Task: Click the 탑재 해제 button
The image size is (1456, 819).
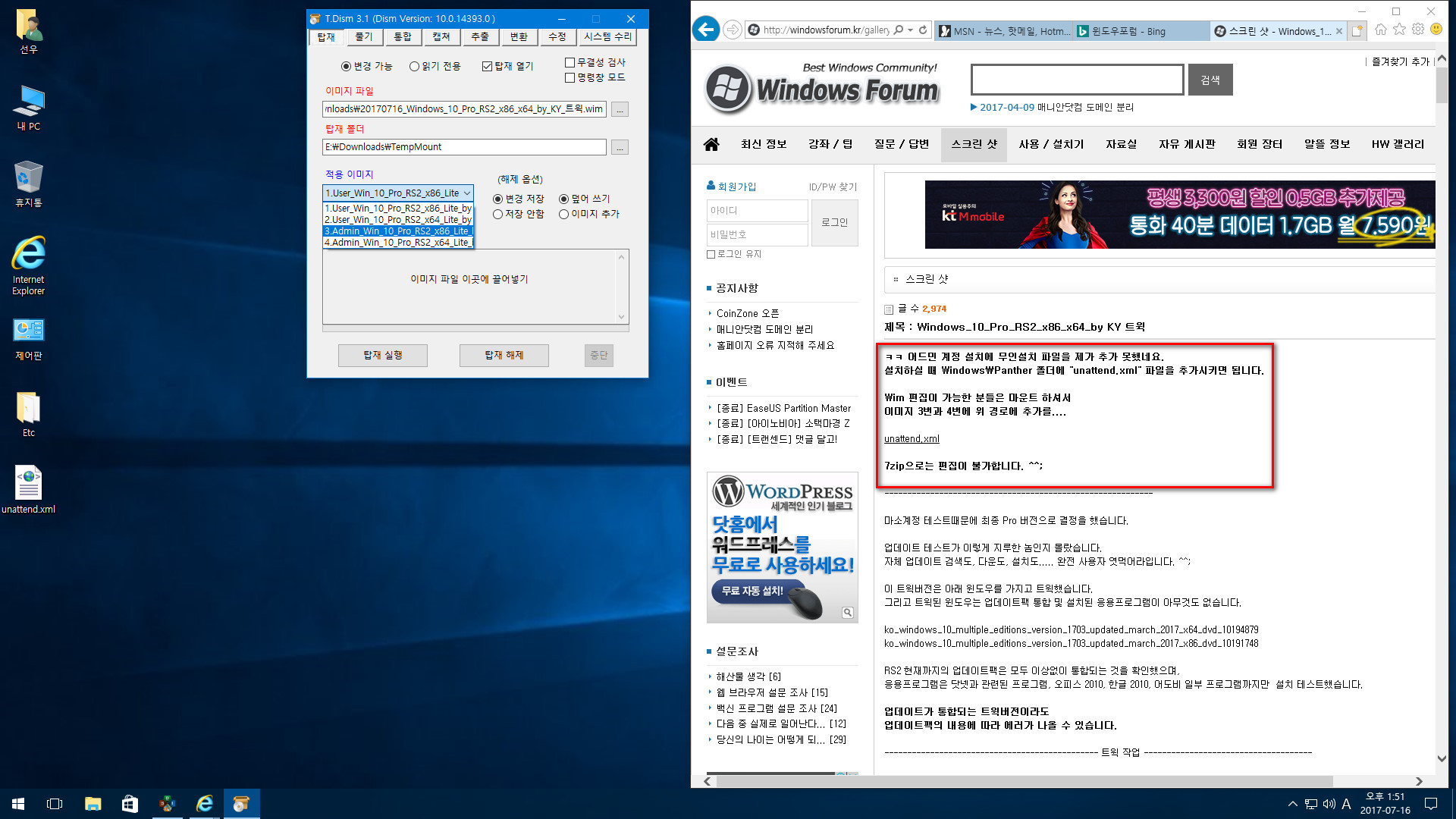Action: 504,355
